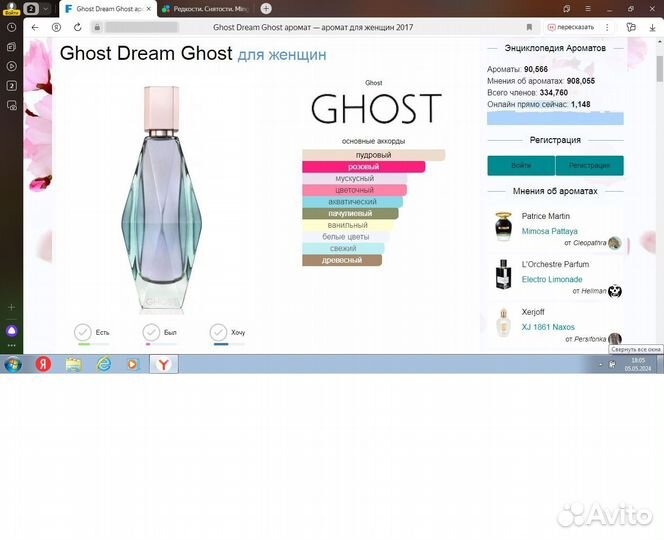Show hidden system tray icons
Viewport: 664px width, 540px height.
click(x=600, y=365)
